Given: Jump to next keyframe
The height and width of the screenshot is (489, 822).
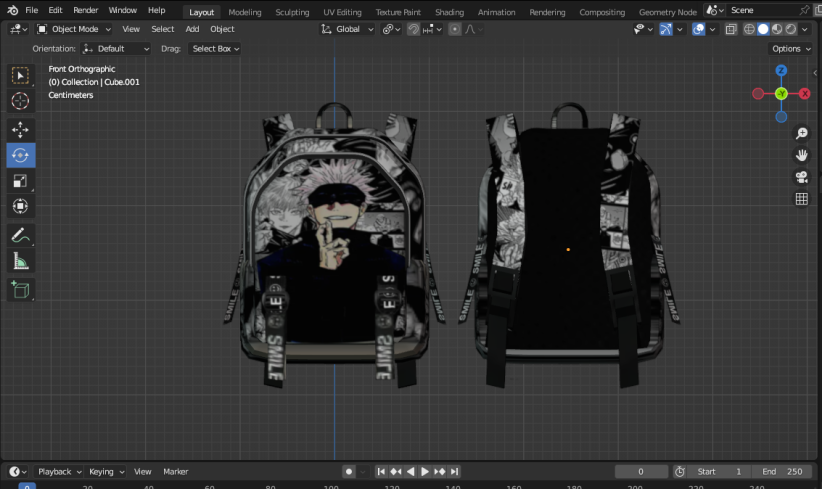Looking at the screenshot, I should click(x=439, y=472).
